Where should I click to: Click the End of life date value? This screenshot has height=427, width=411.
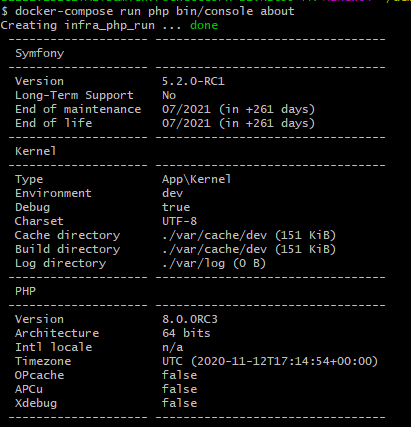click(239, 123)
